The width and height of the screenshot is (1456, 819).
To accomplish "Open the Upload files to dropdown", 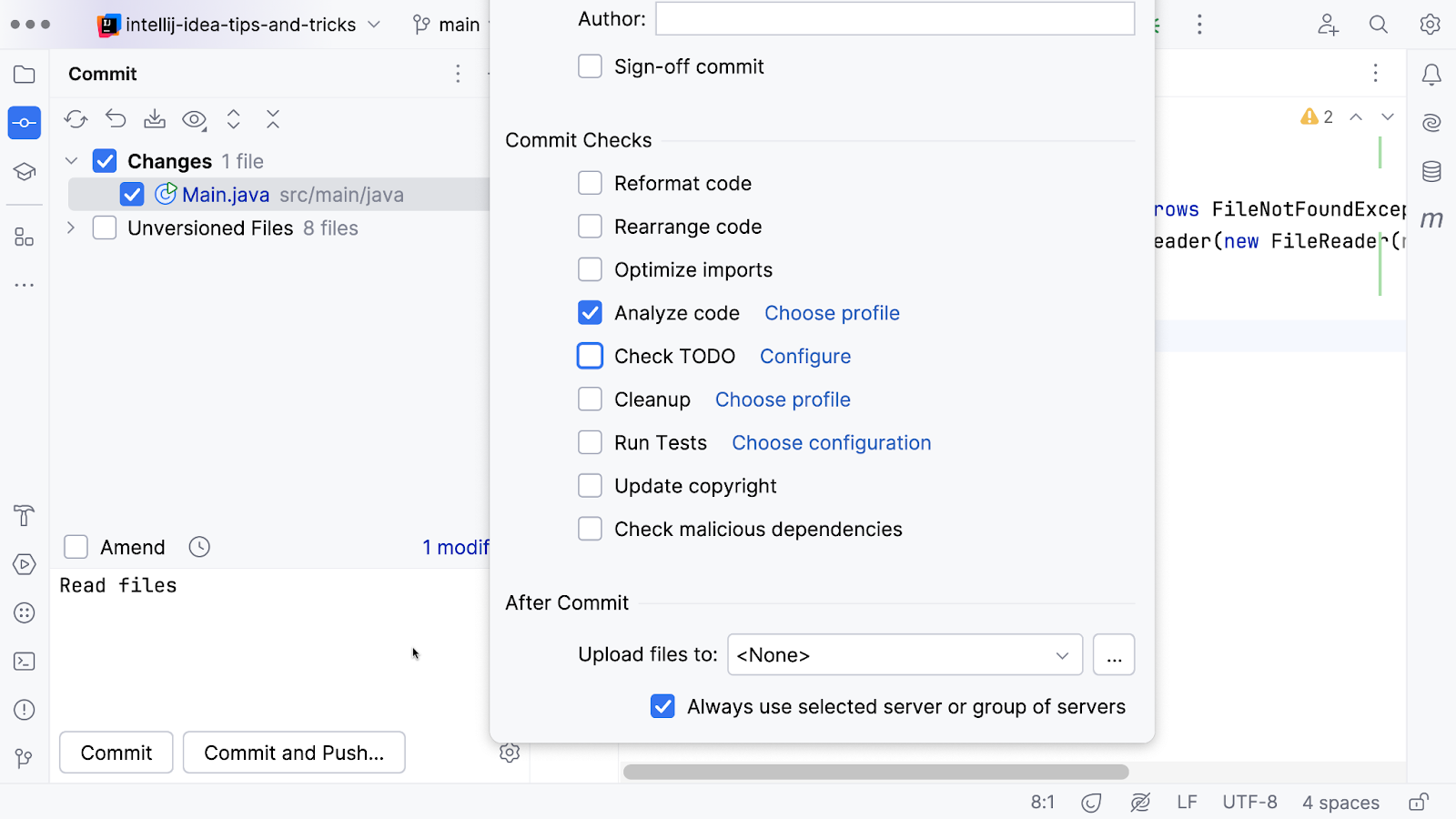I will tap(905, 655).
